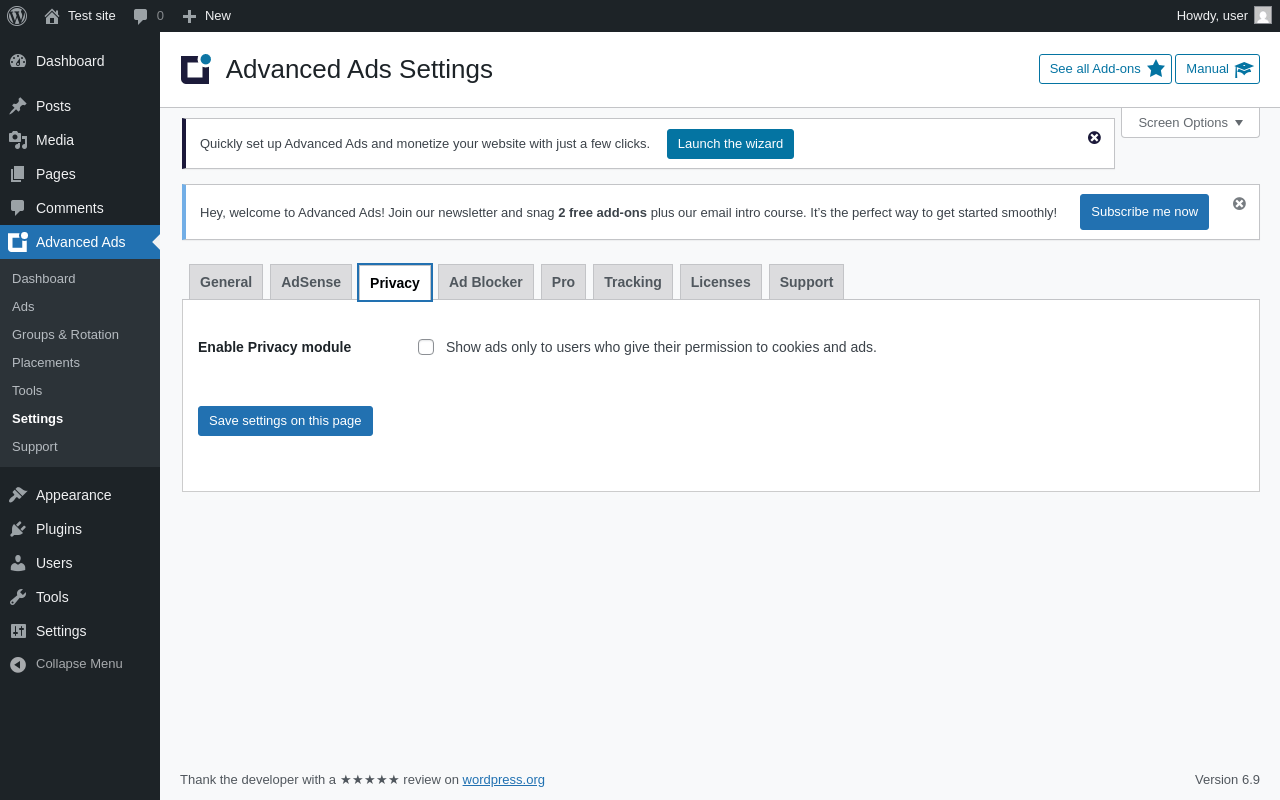Click the Plugins plug icon in sidebar
This screenshot has width=1280, height=800.
pyautogui.click(x=18, y=529)
